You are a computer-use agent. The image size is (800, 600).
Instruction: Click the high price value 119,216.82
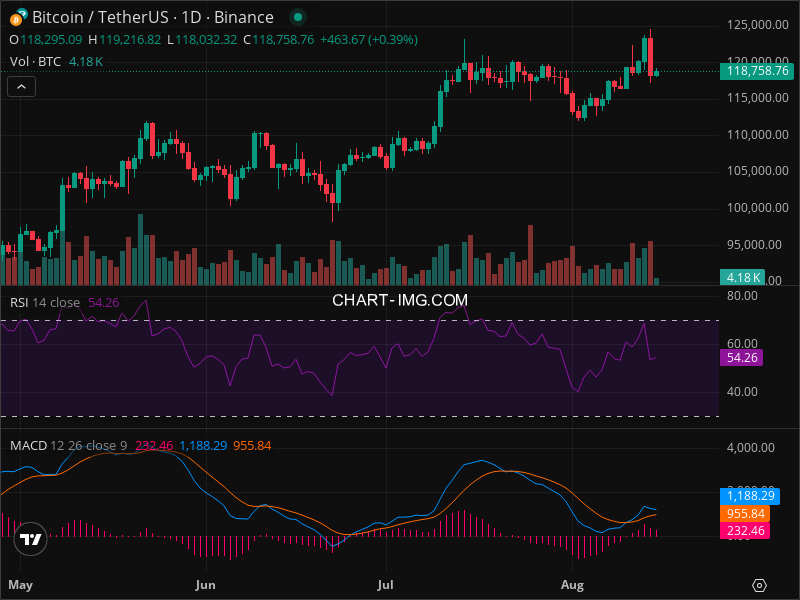click(130, 40)
